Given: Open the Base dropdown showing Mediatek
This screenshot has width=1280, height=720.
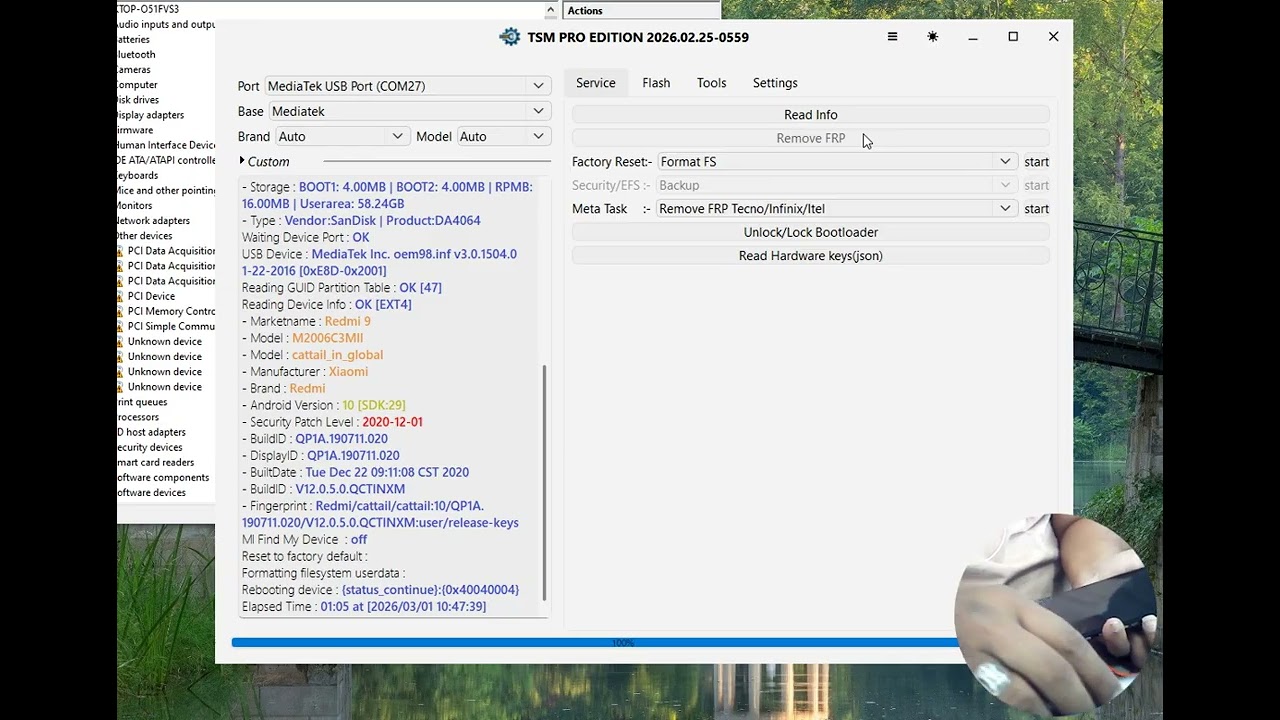Looking at the screenshot, I should (409, 111).
